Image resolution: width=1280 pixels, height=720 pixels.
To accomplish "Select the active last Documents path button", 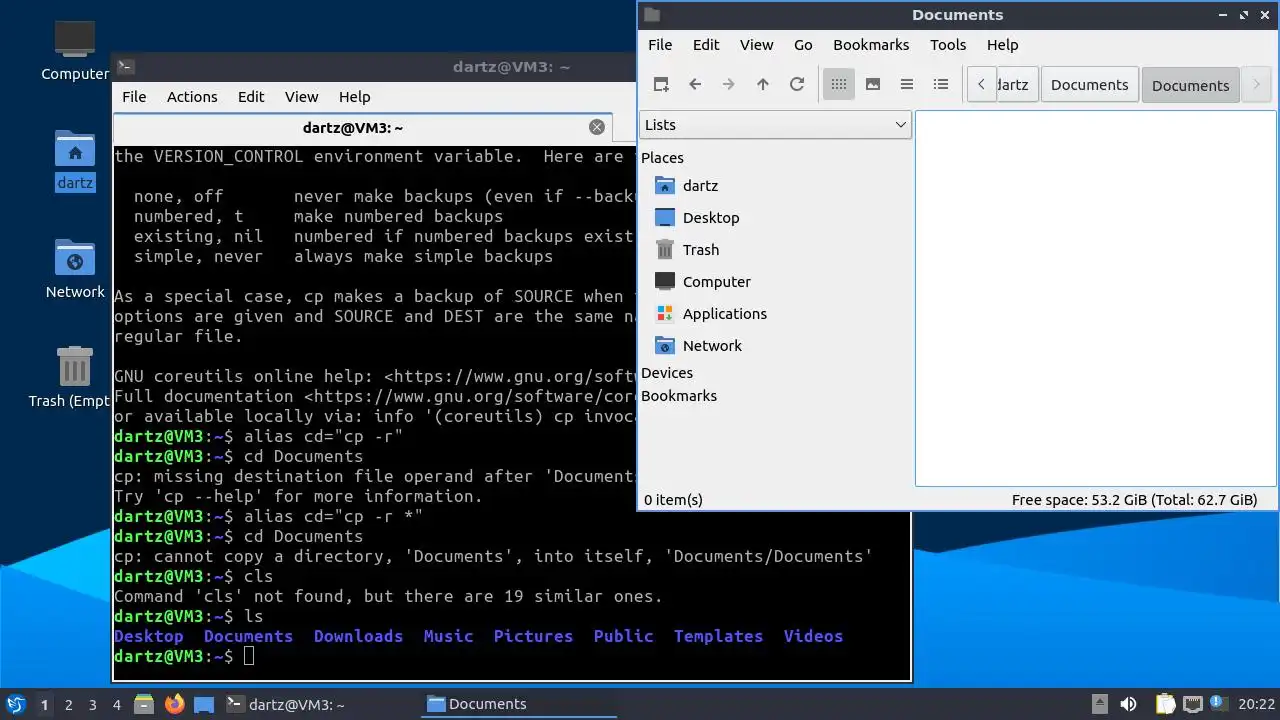I will click(x=1190, y=85).
